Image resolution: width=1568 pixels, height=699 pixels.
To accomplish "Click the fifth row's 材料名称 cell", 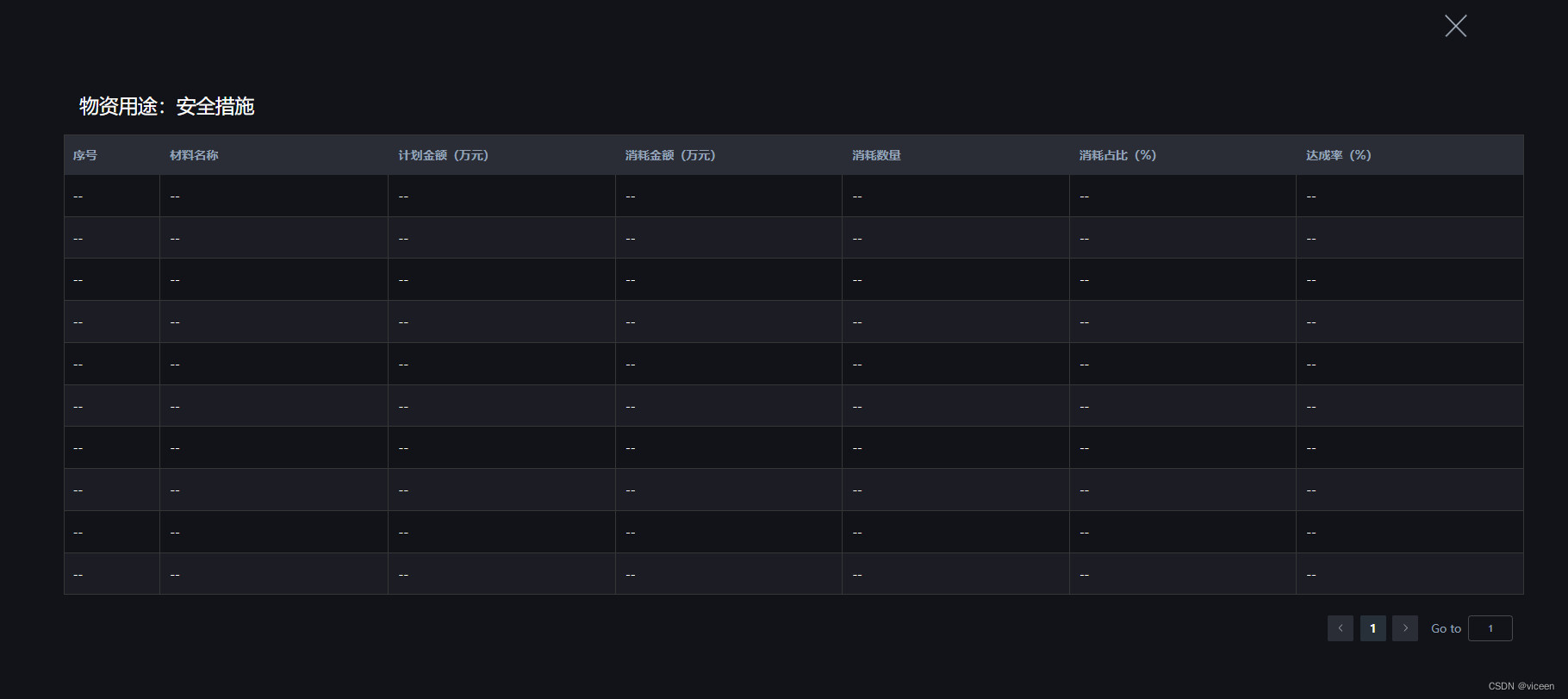I will coord(273,363).
